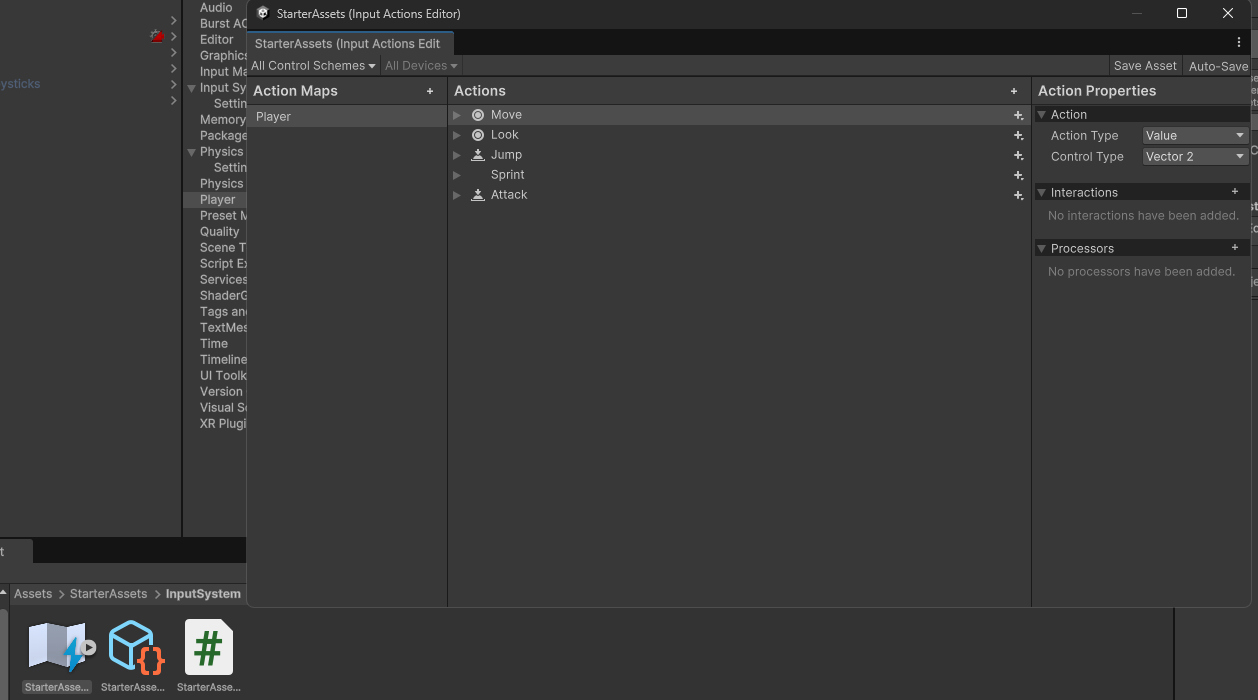Collapse the Action foldout in Action Properties
Screen dimensions: 1258x700
1041,114
